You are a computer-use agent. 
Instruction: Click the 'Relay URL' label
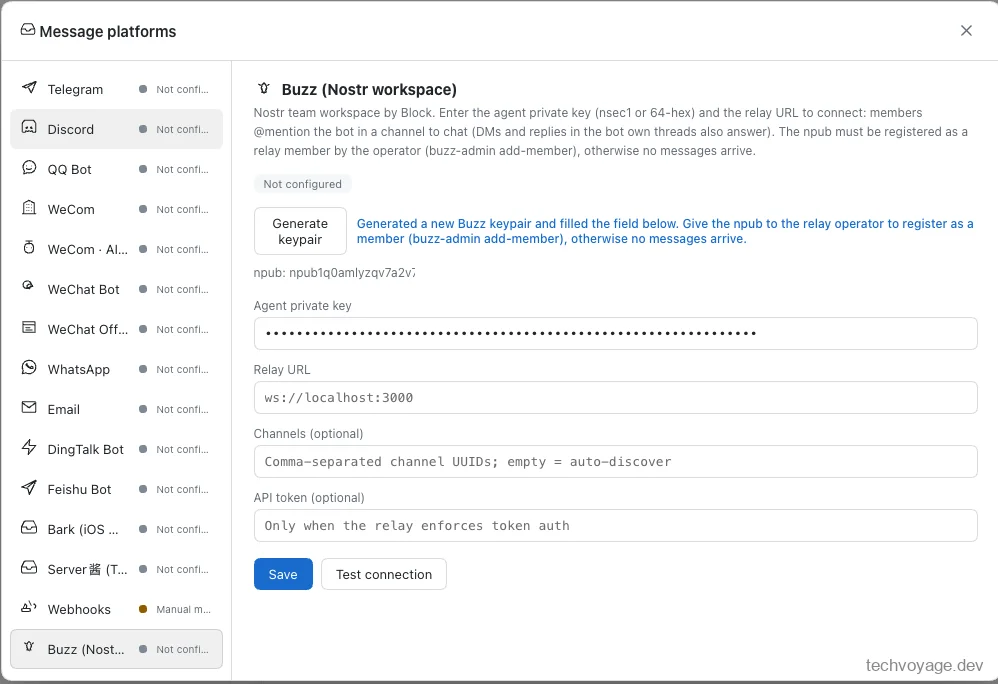pyautogui.click(x=282, y=370)
